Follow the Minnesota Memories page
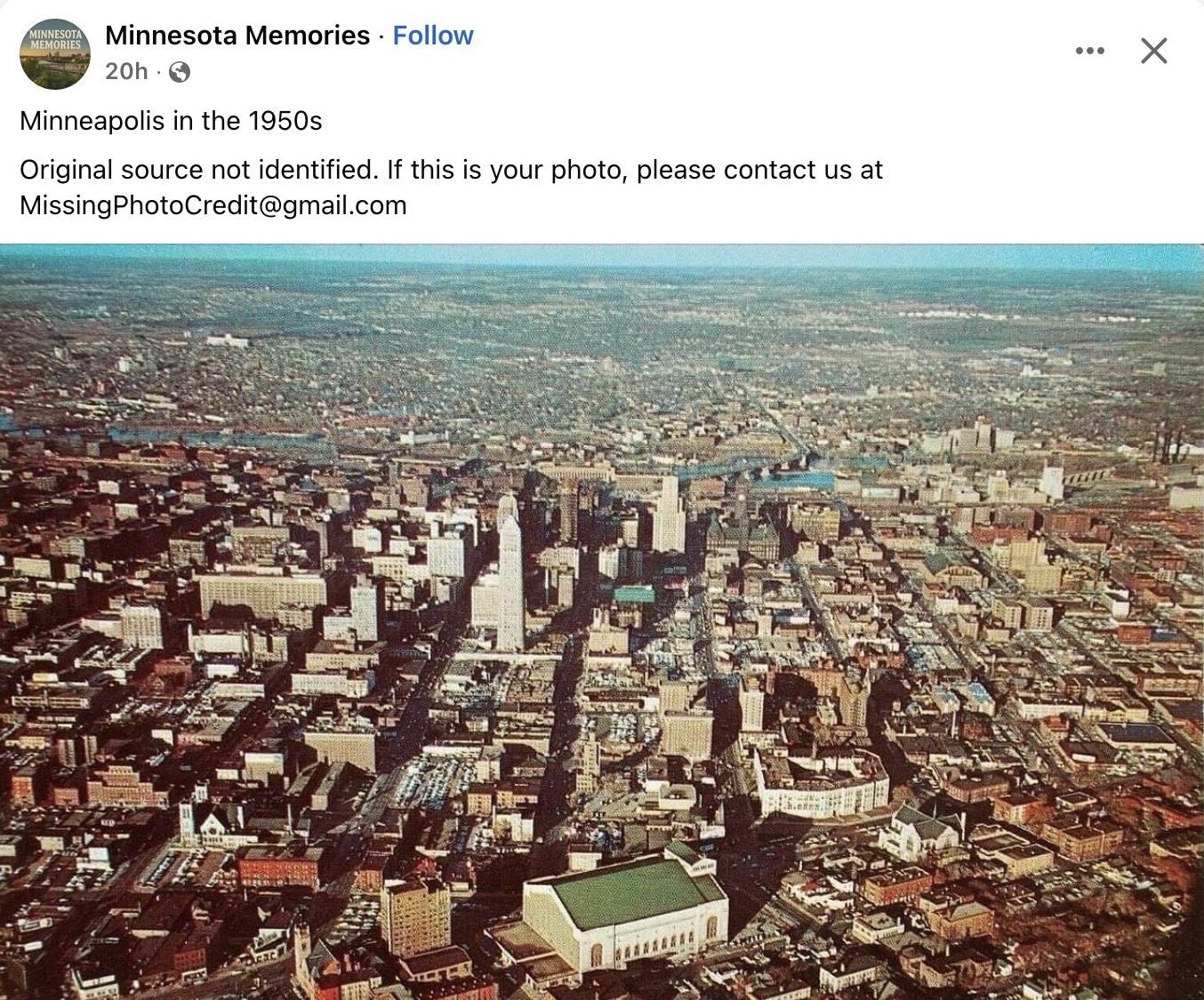Viewport: 1204px width, 1000px height. 433,36
